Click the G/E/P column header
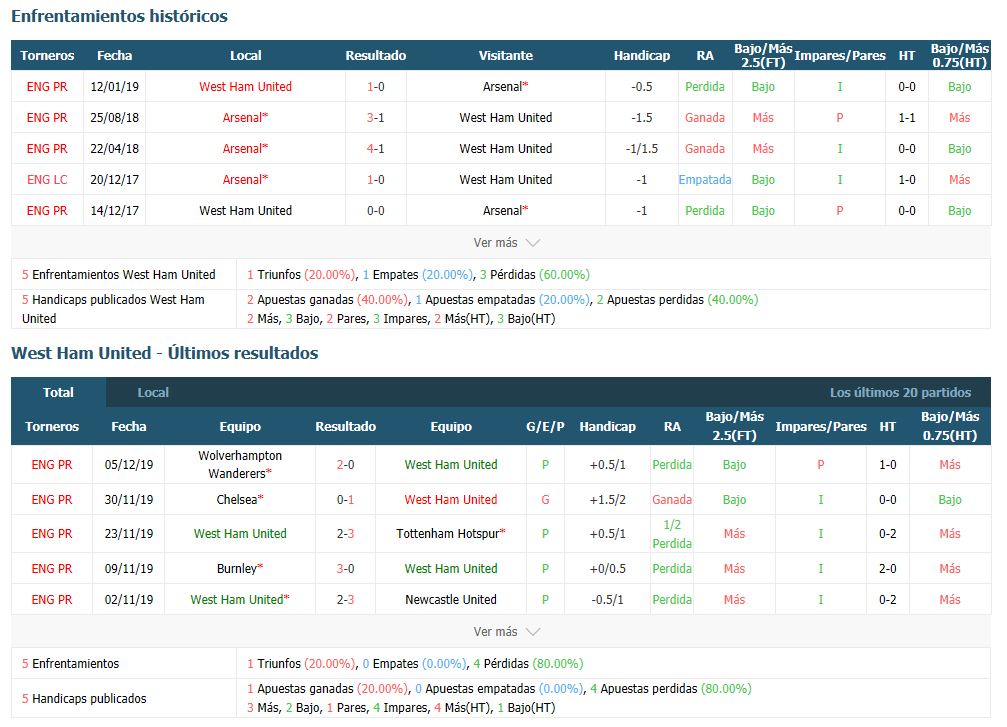 (545, 426)
